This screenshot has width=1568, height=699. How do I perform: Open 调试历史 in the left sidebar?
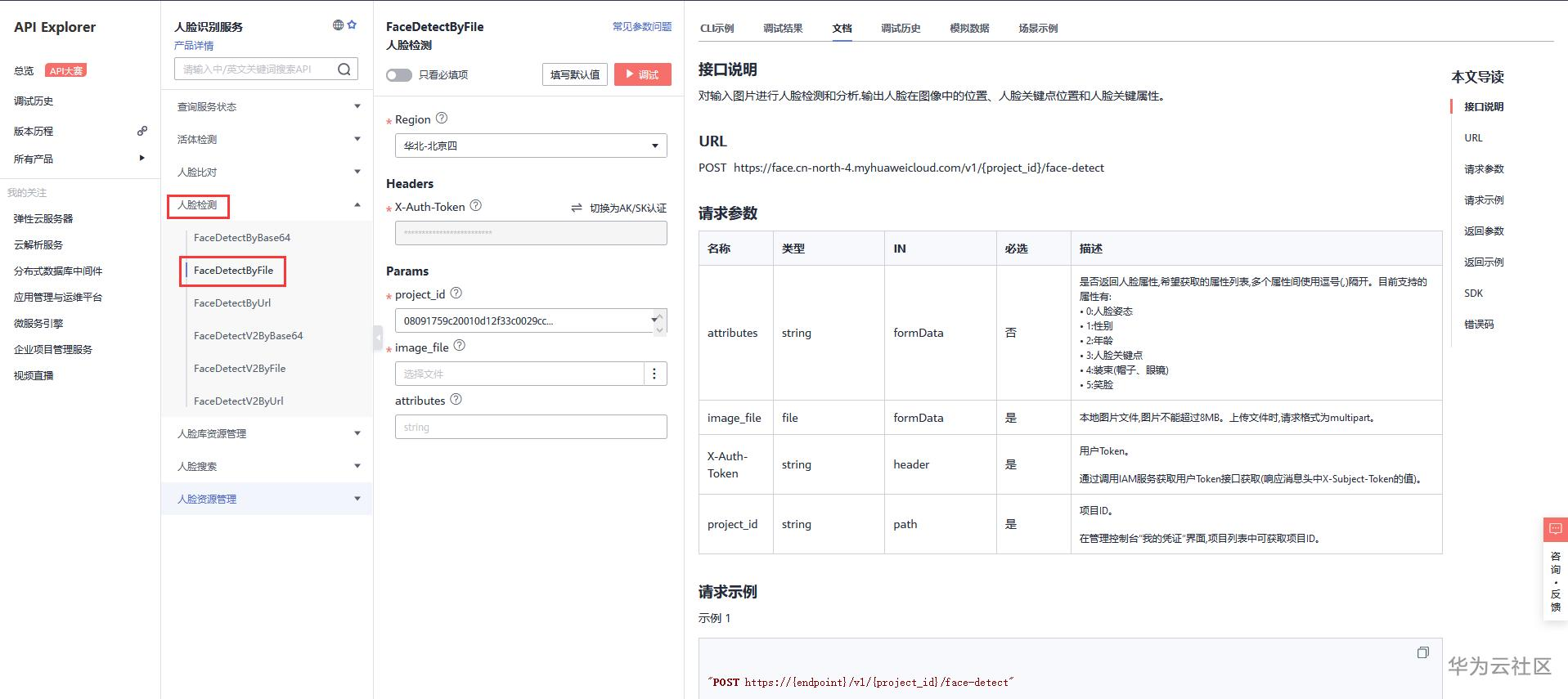pyautogui.click(x=34, y=101)
